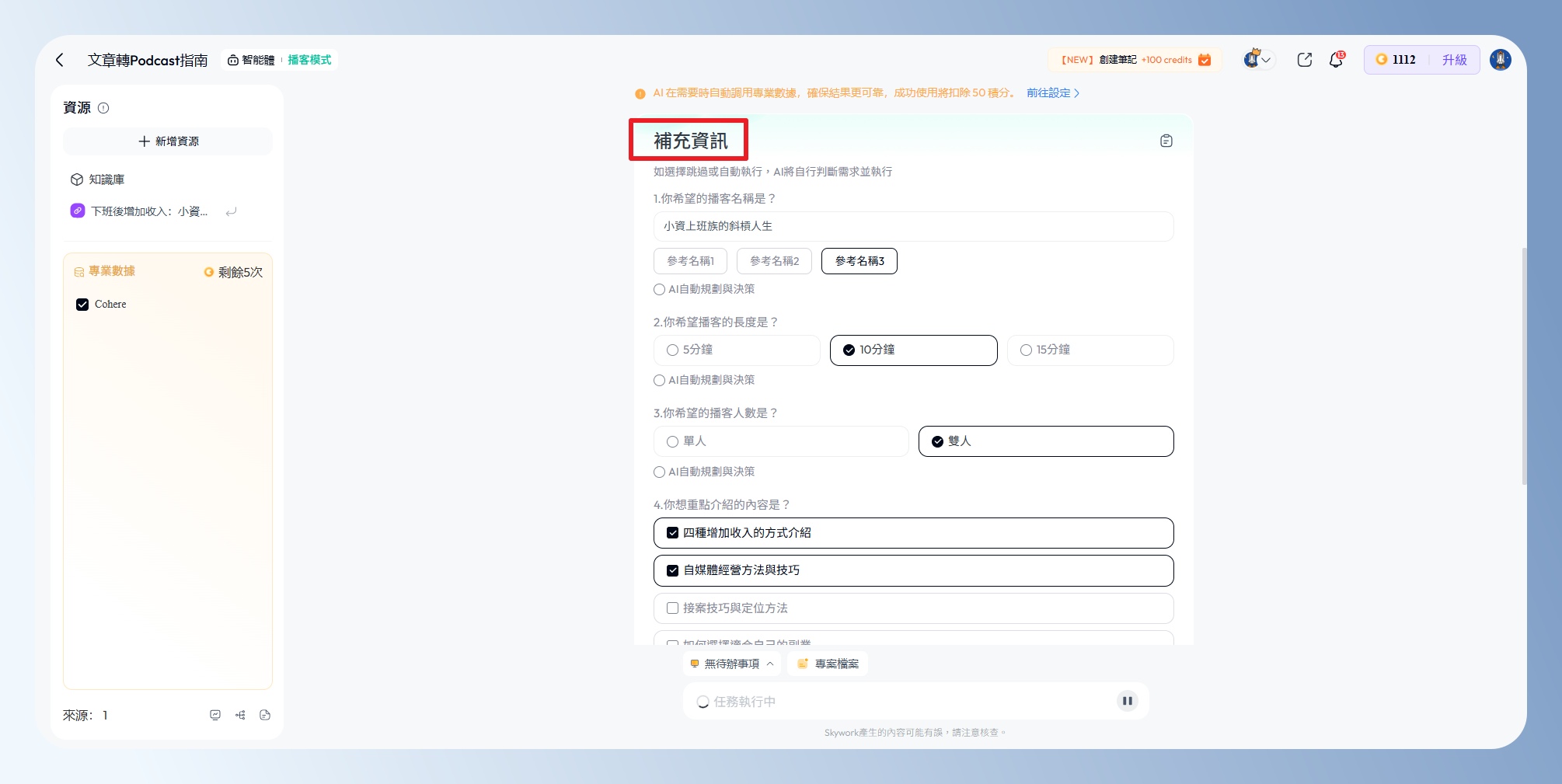
Task: Click the rightmost icon in the 來源 footer
Action: click(265, 715)
